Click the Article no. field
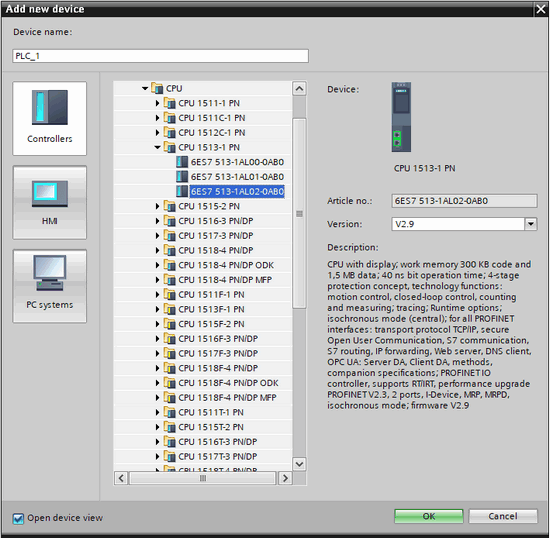 click(464, 201)
